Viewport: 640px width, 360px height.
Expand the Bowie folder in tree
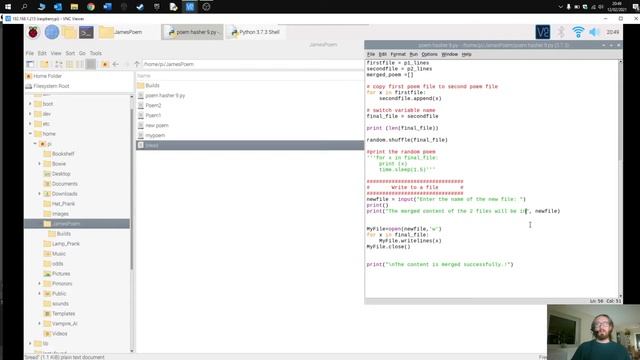(x=40, y=164)
